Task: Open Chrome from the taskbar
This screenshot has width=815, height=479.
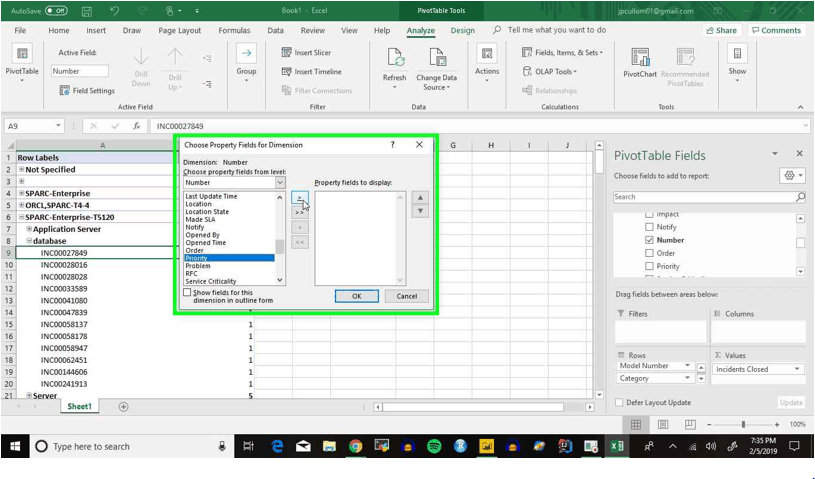Action: coord(356,446)
